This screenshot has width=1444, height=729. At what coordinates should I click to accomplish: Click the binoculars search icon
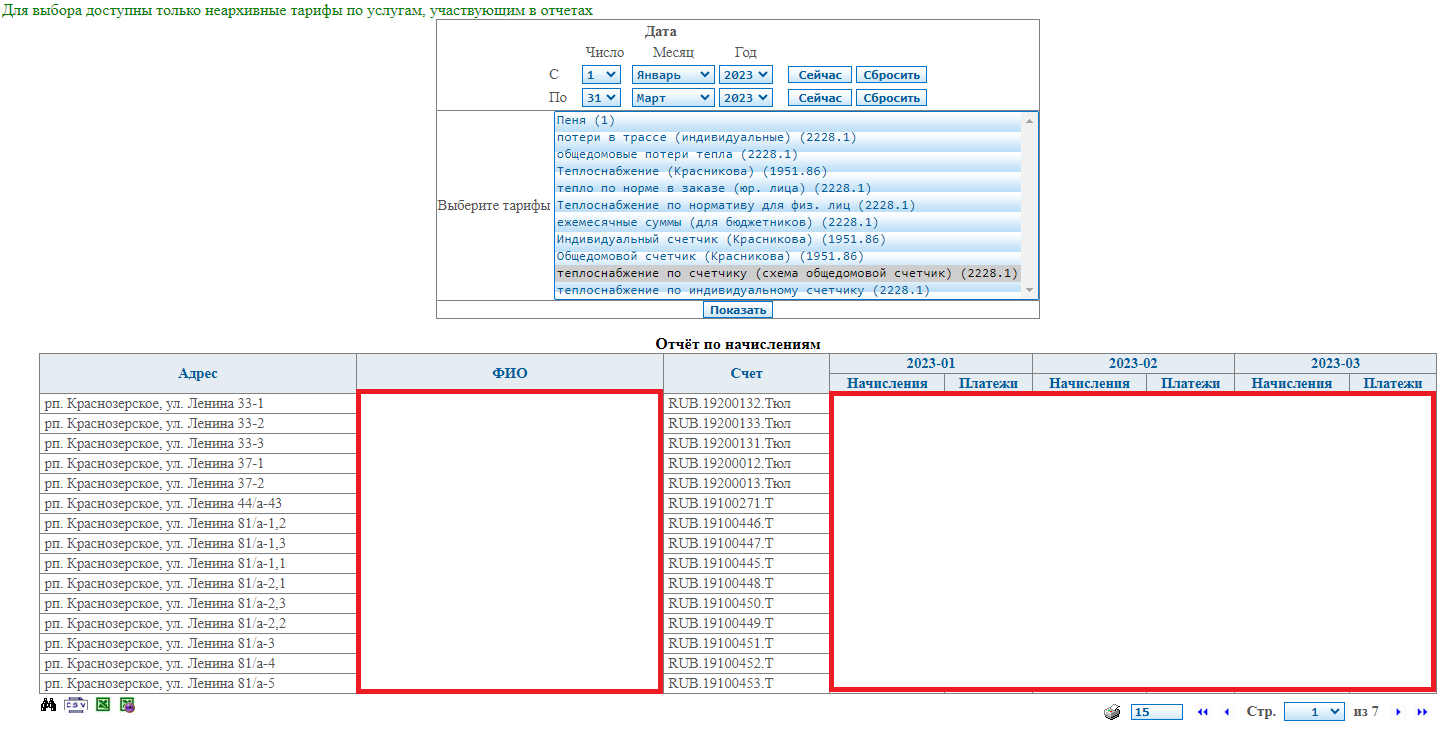tap(48, 705)
